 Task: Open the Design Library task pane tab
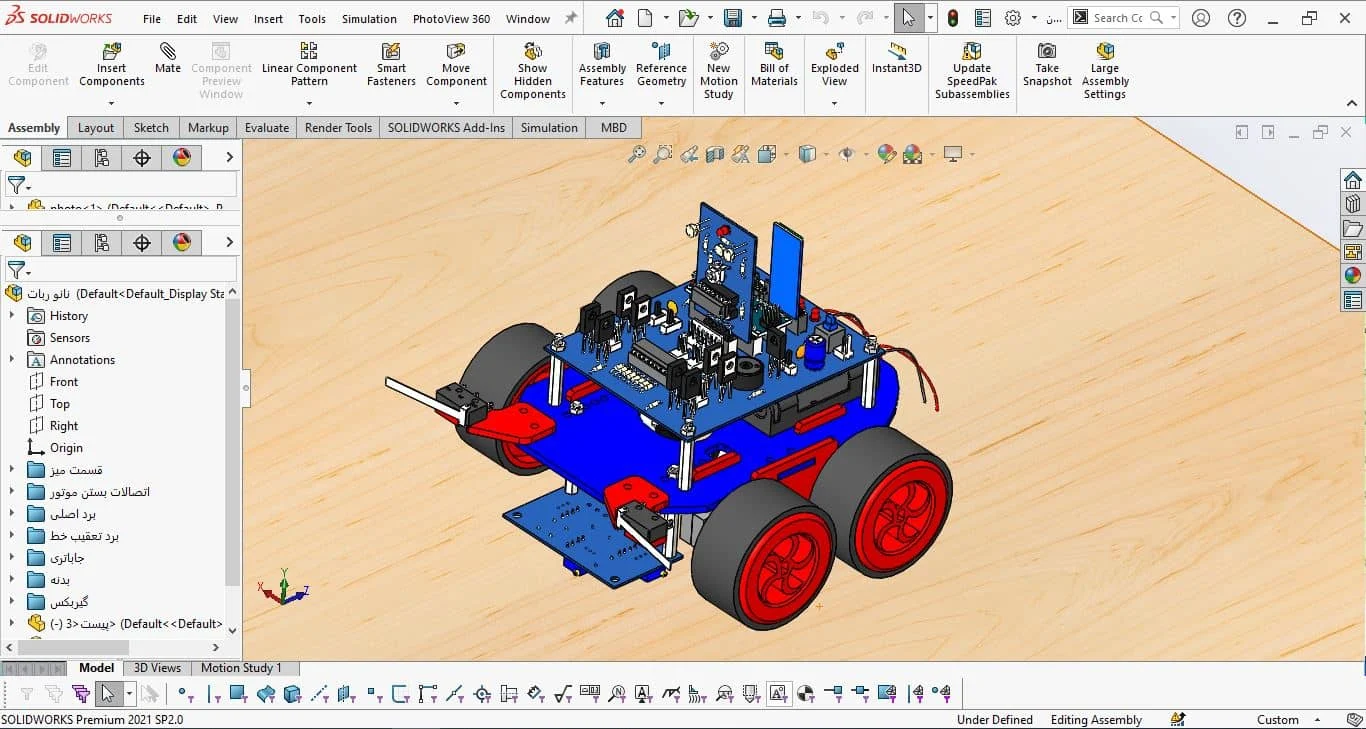[x=1353, y=204]
